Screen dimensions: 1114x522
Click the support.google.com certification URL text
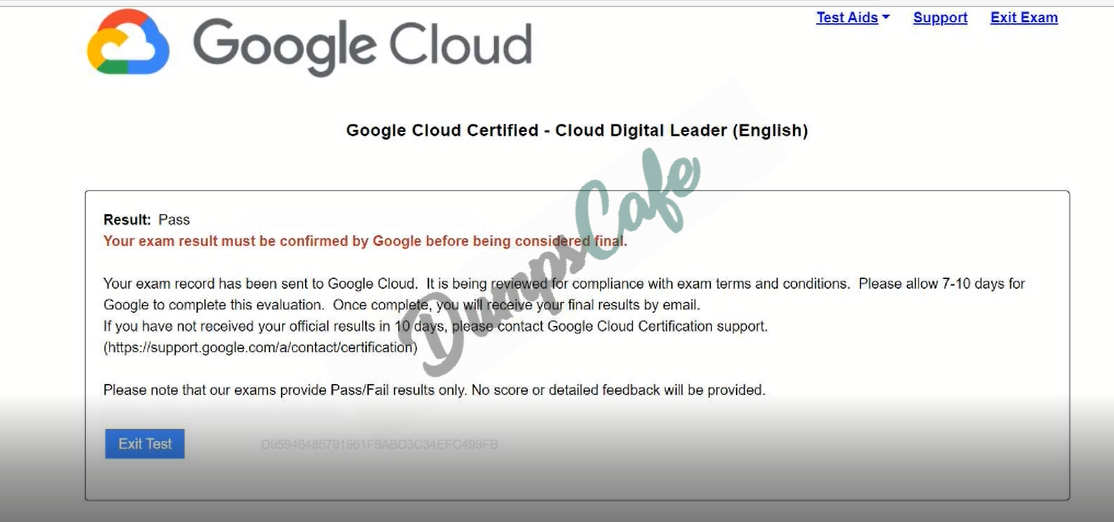(x=261, y=348)
